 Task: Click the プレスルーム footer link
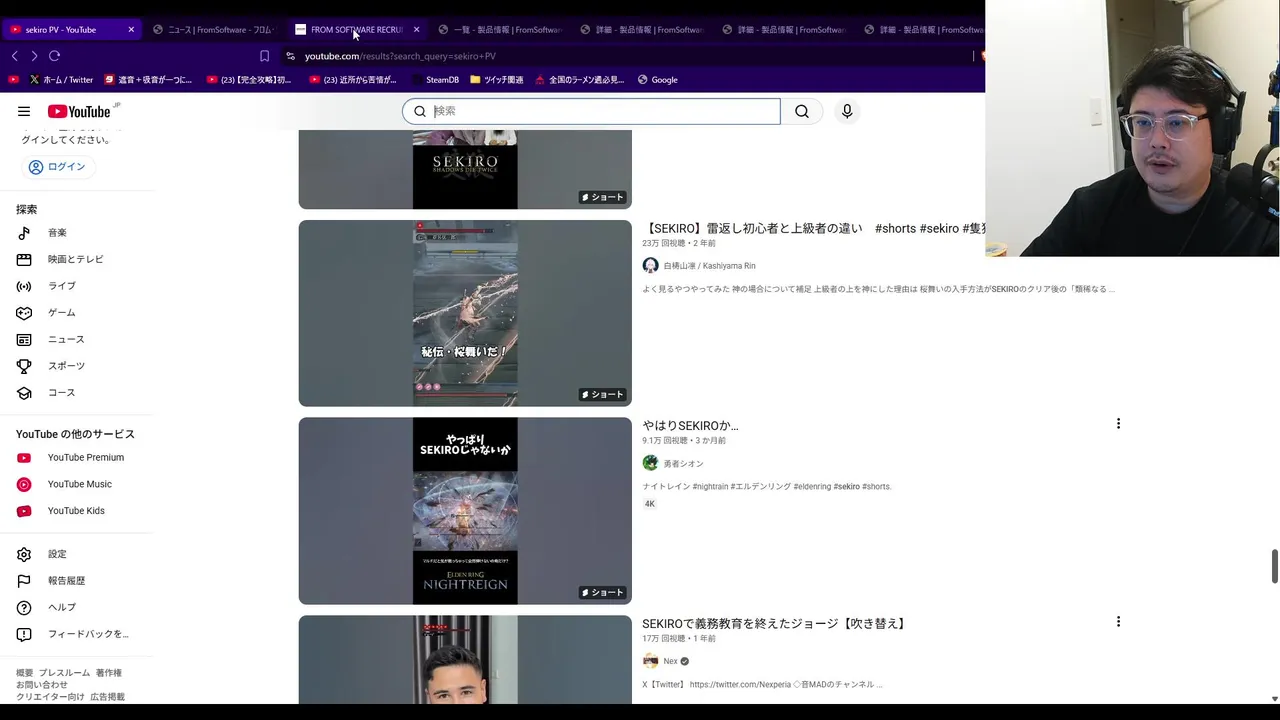pyautogui.click(x=64, y=673)
